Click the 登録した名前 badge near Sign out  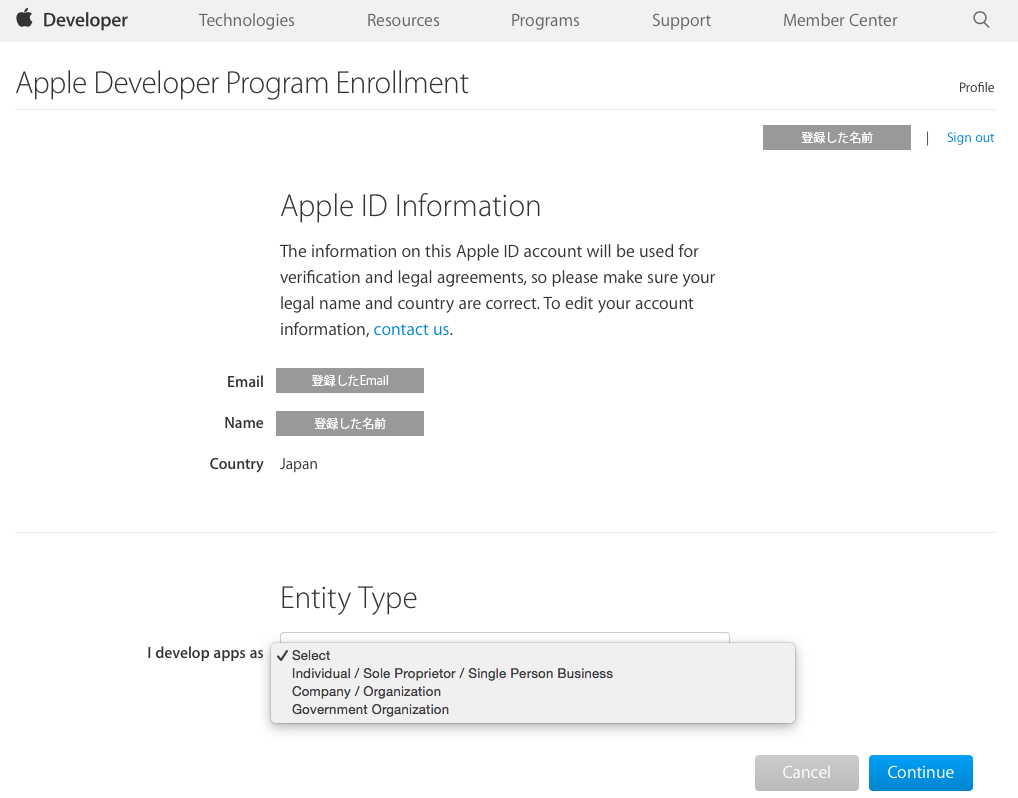(836, 138)
